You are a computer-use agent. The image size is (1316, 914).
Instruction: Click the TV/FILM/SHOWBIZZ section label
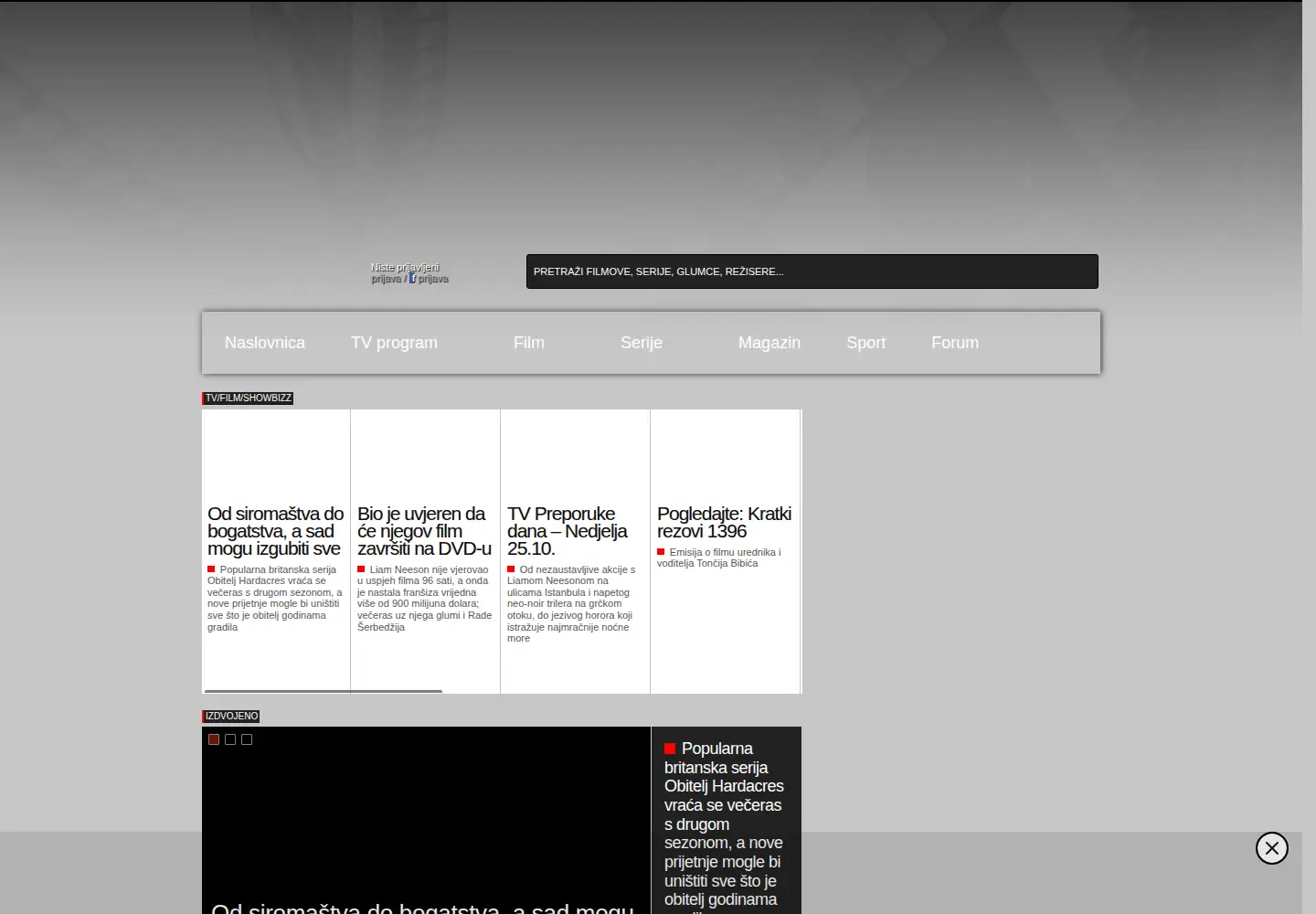point(248,398)
